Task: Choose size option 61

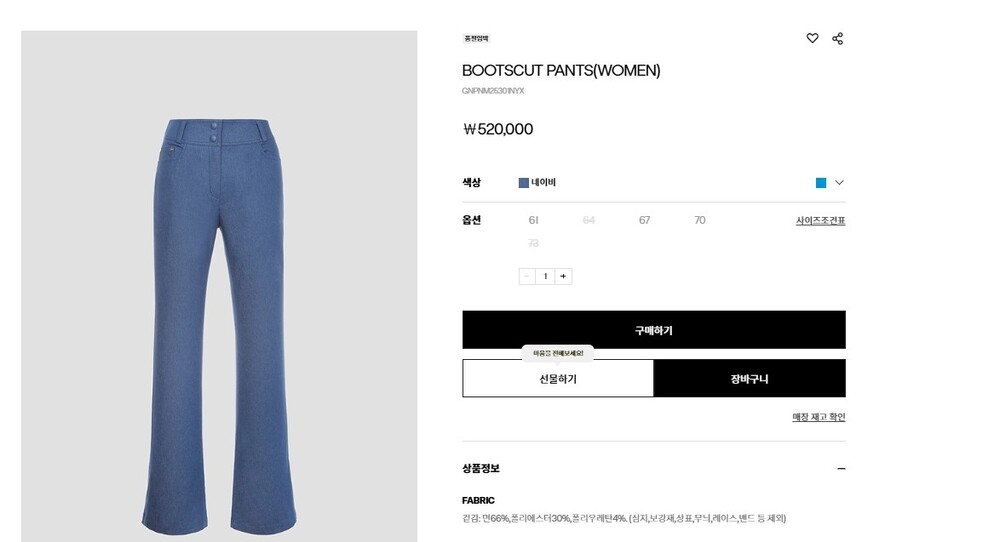Action: pyautogui.click(x=533, y=220)
